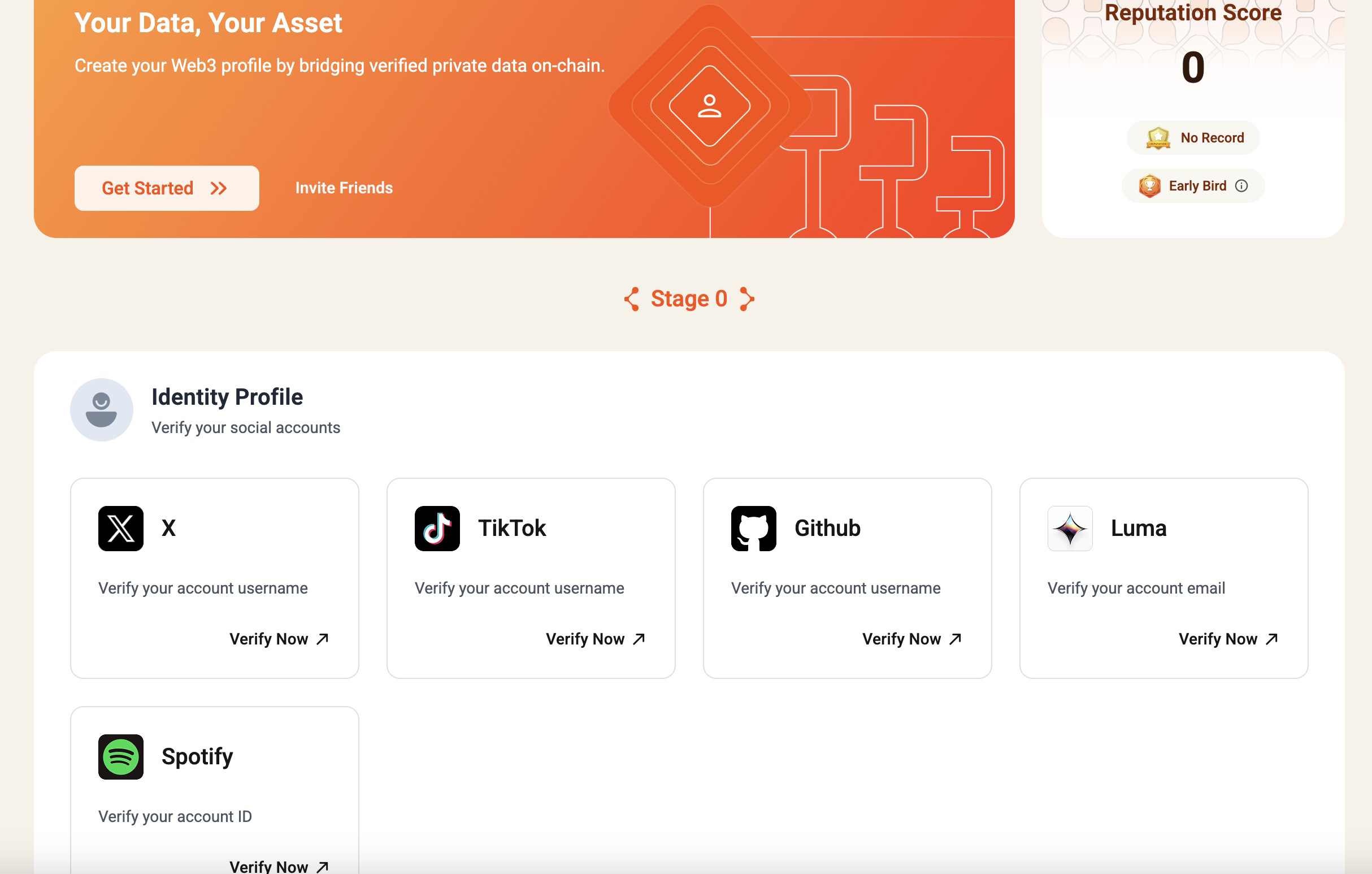Click the TikTok logo icon
Screen dimensions: 1372x874
(x=437, y=528)
